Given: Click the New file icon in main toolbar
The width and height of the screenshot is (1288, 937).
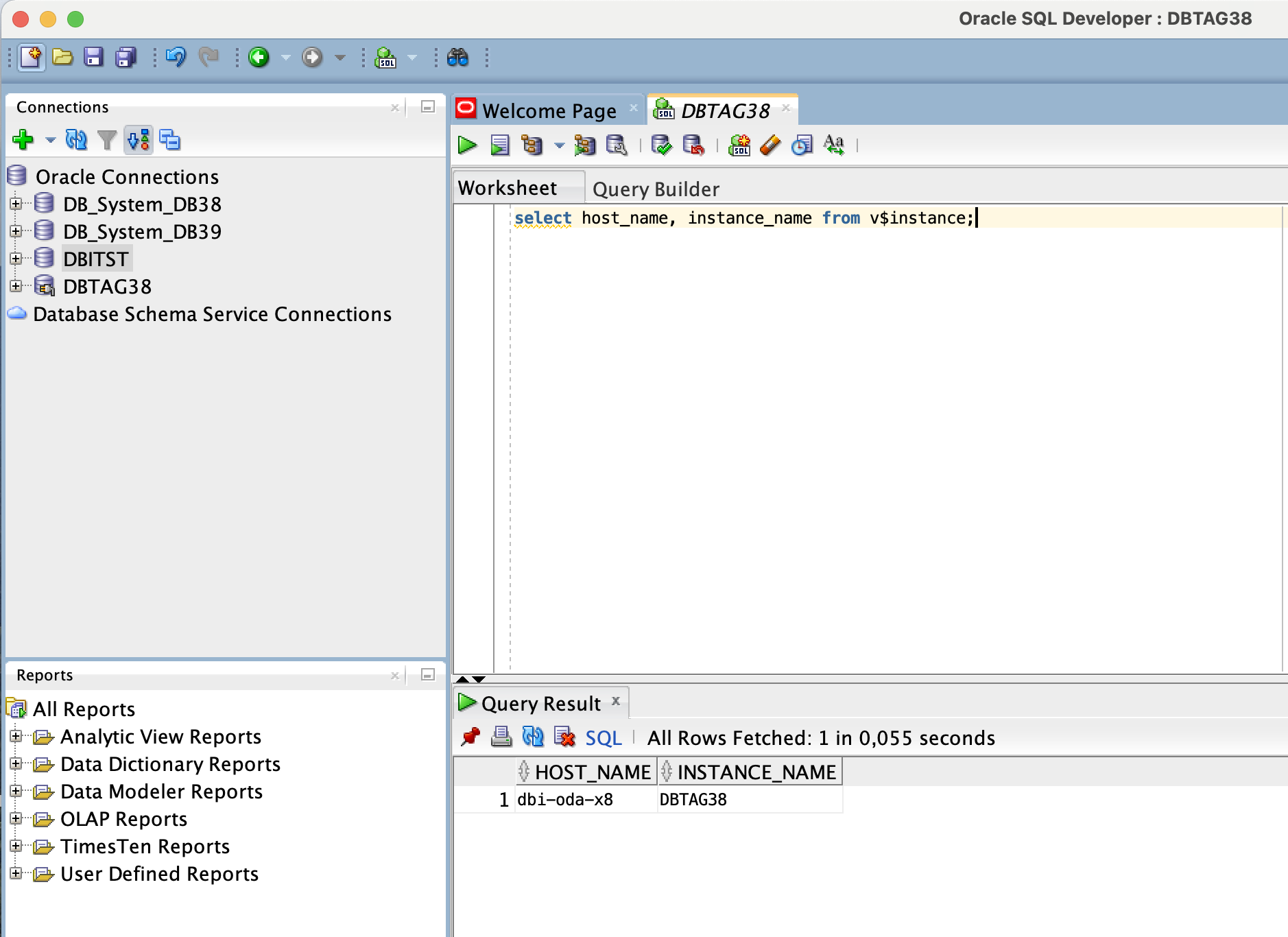Looking at the screenshot, I should (31, 57).
